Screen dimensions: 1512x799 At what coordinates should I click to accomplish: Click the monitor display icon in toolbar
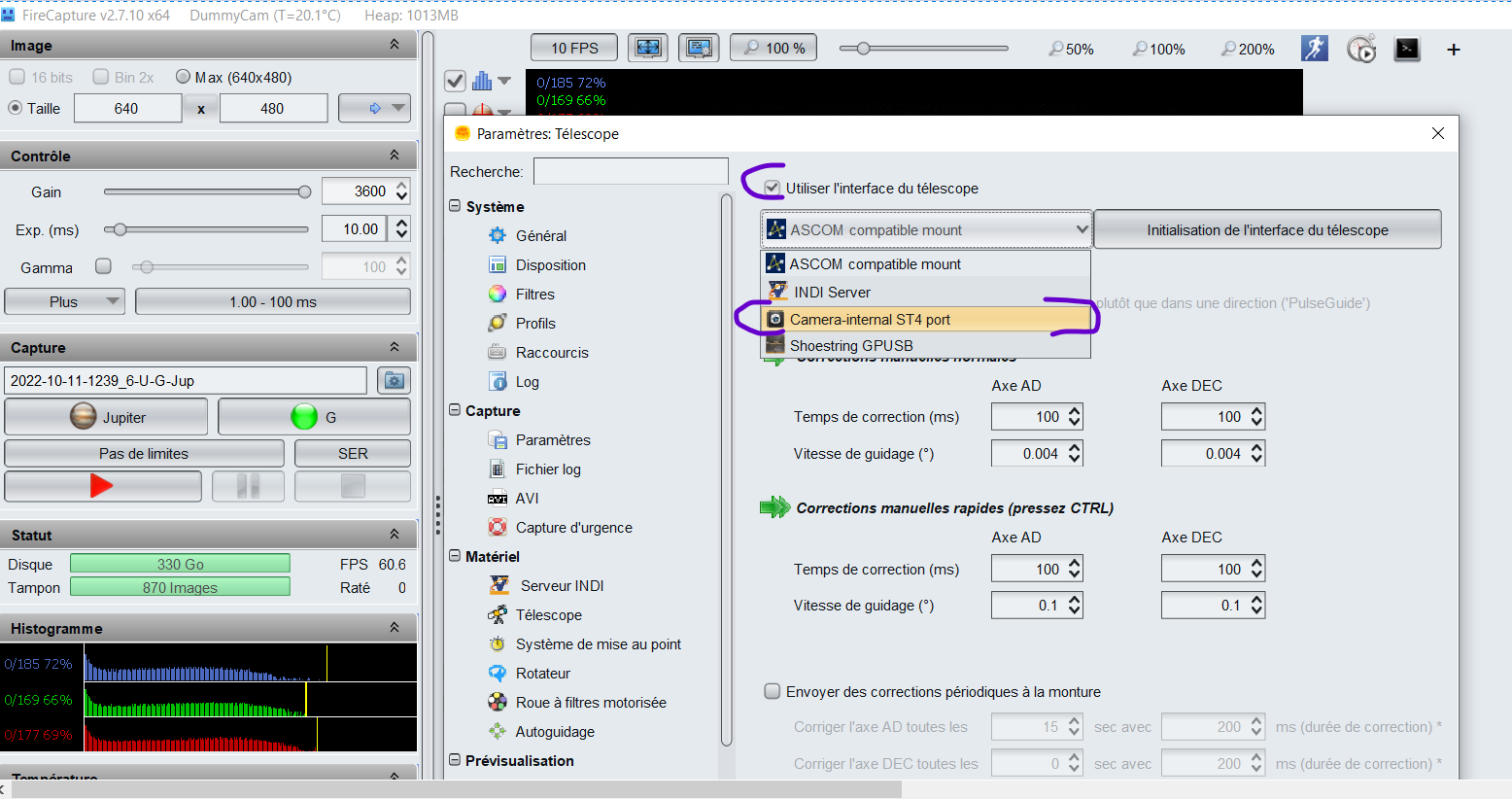tap(698, 48)
